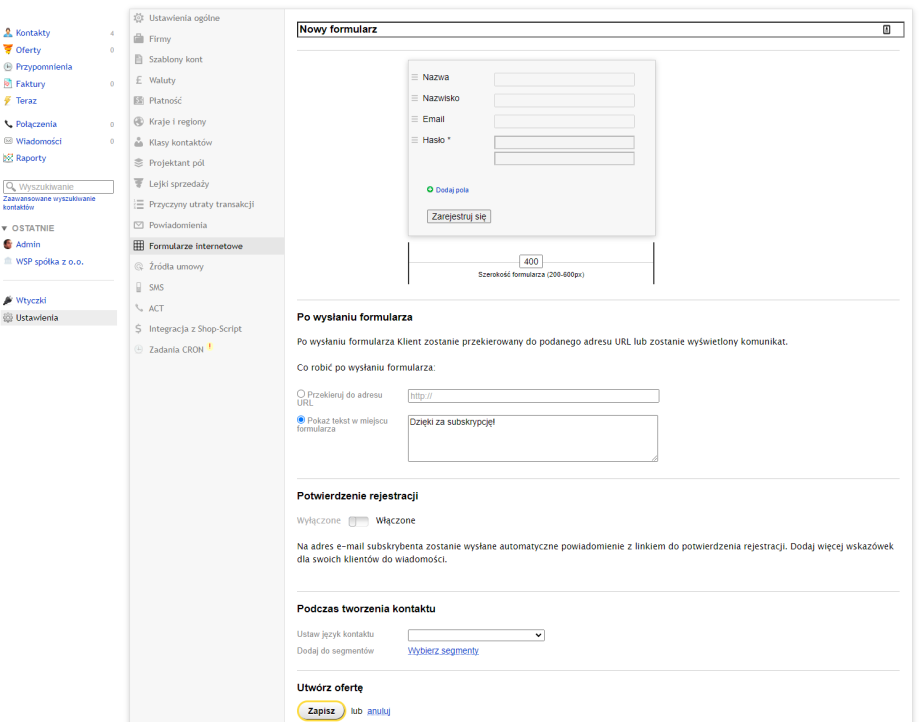Click drag handle icon beside Nazwisko field
Screen dimensions: 920x722
pos(415,98)
